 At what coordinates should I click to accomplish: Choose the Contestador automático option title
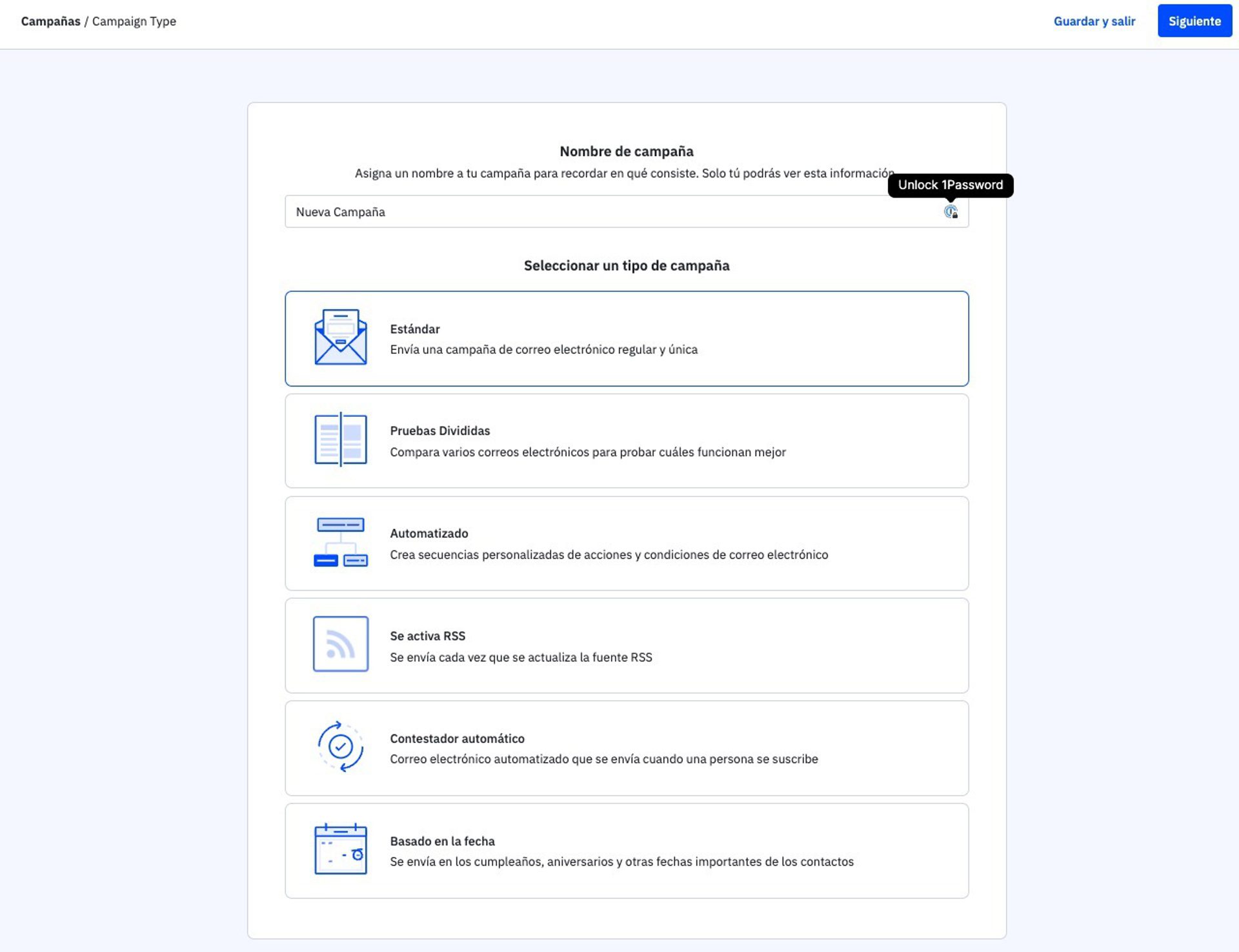457,738
